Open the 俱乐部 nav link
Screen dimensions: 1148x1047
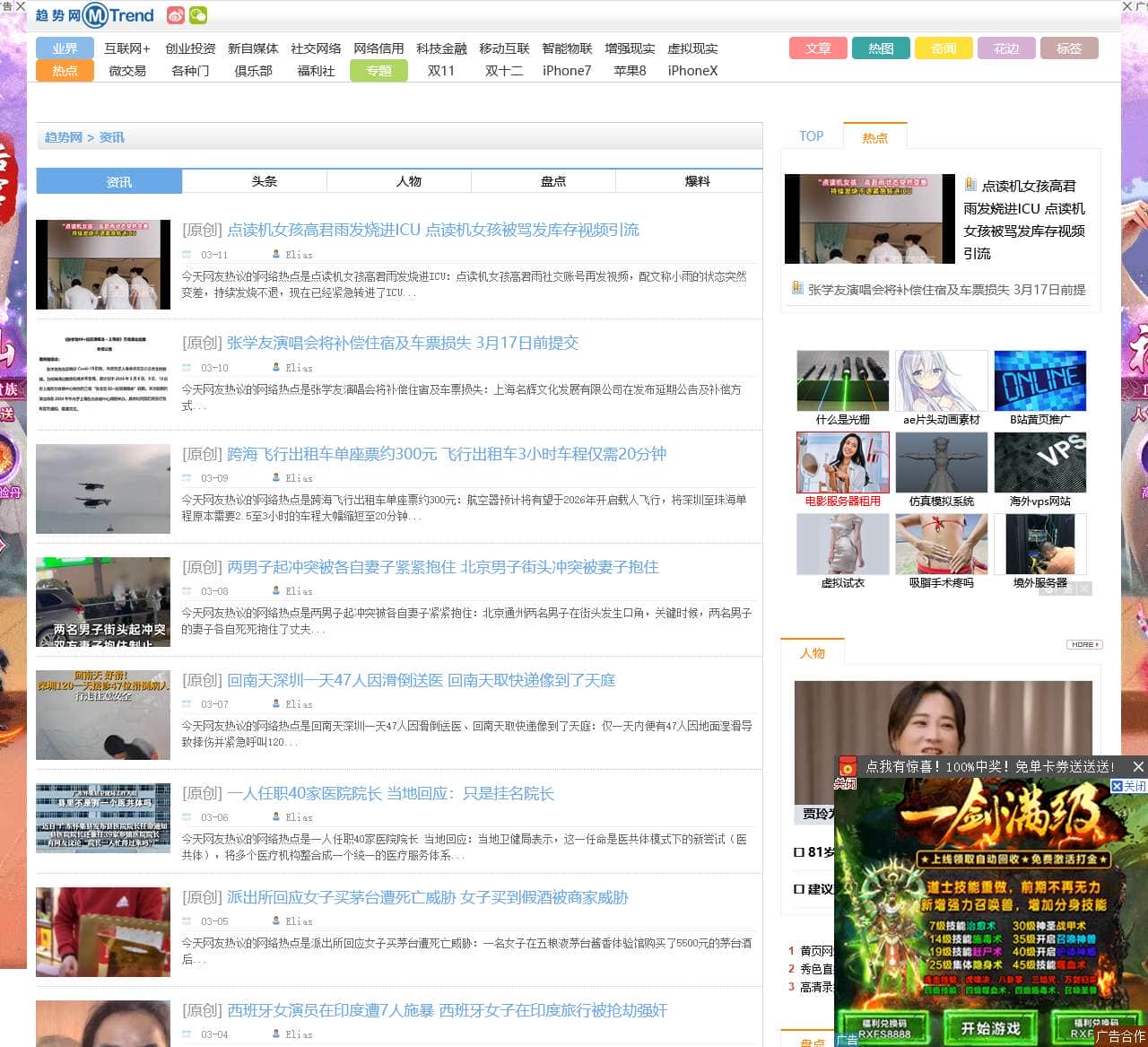(253, 71)
